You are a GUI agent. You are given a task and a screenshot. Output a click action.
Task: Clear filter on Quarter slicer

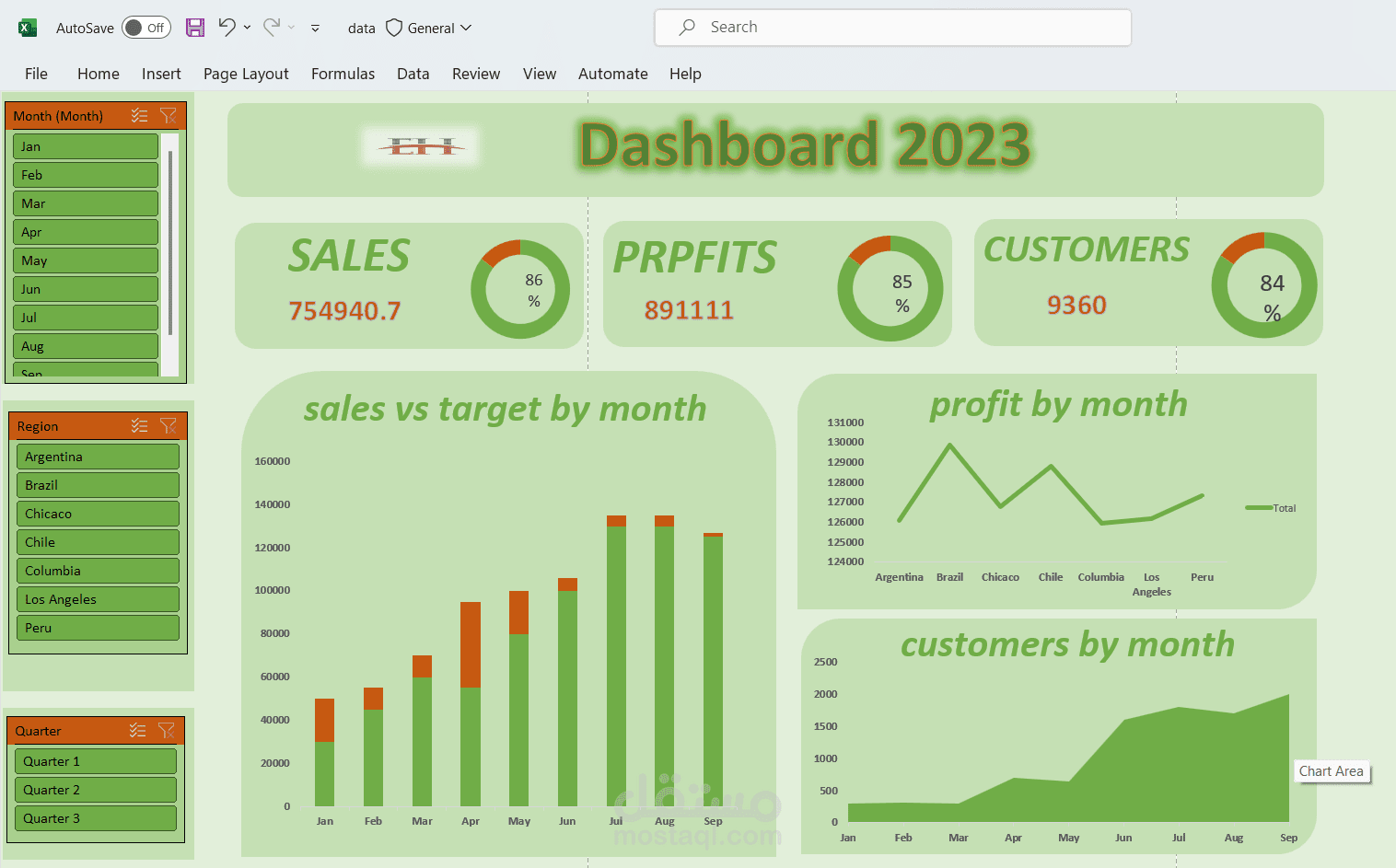[167, 730]
